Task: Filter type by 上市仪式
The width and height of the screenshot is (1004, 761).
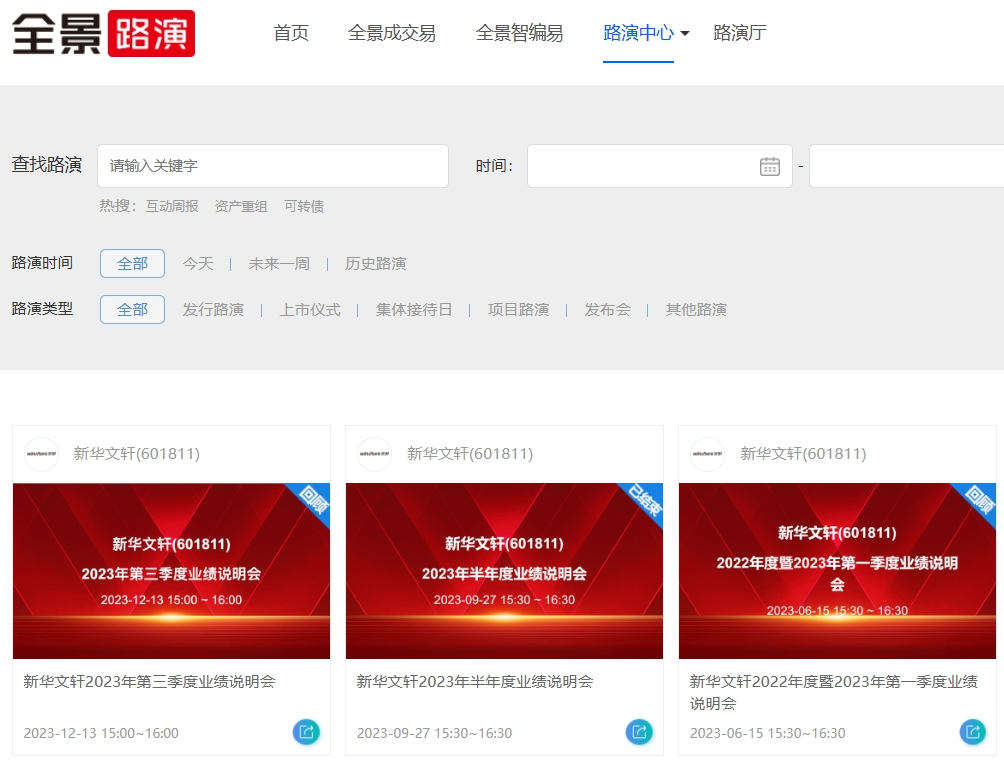Action: [x=310, y=309]
